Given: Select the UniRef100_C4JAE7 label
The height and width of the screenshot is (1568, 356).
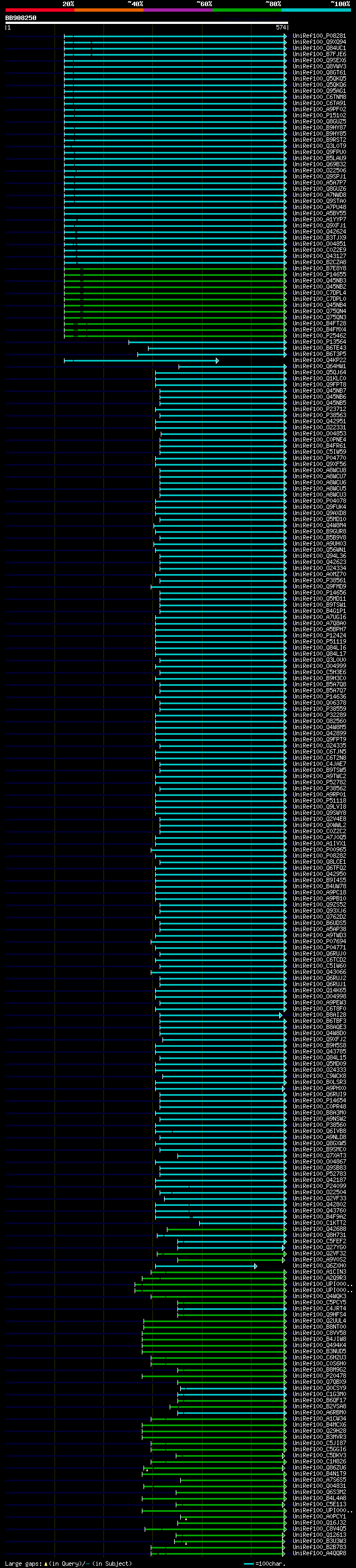Looking at the screenshot, I should 319,764.
